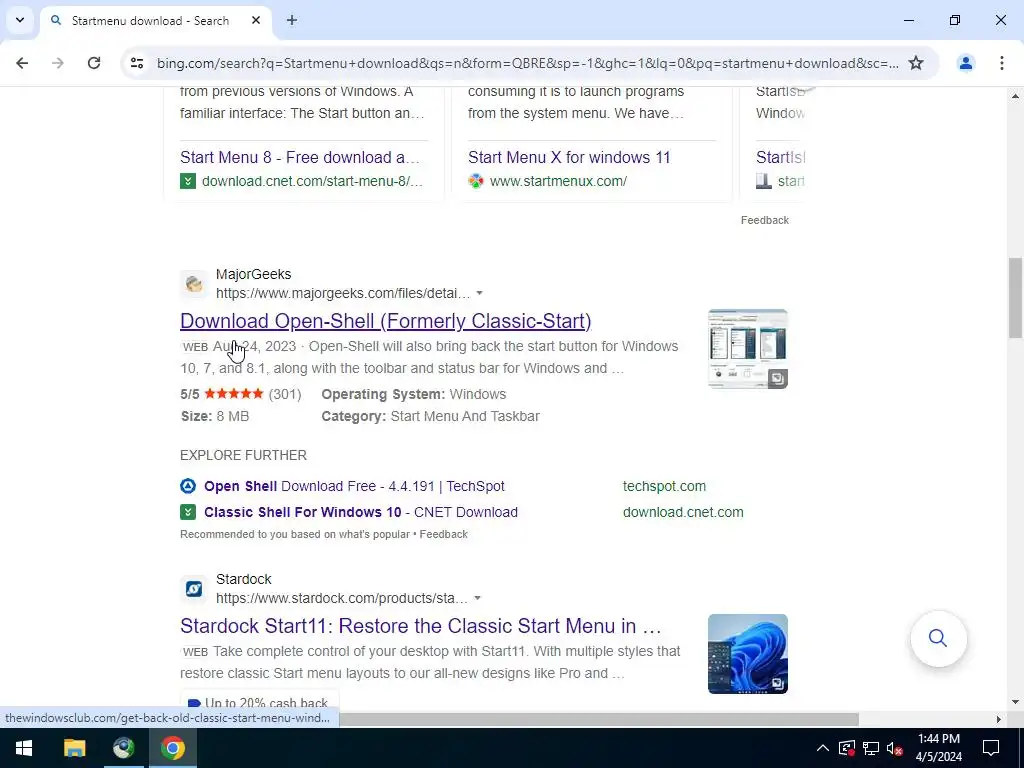
Task: Open Classic Shell For Windows 10 CNET link
Action: pyautogui.click(x=361, y=512)
